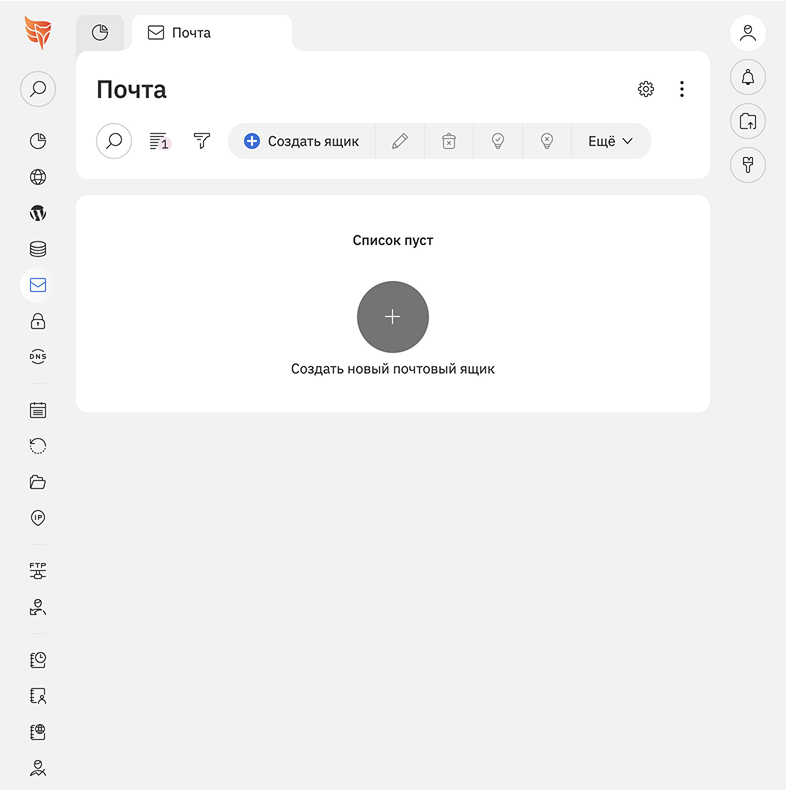The image size is (786, 790).
Task: Open the IP addresses sidebar icon
Action: click(38, 518)
